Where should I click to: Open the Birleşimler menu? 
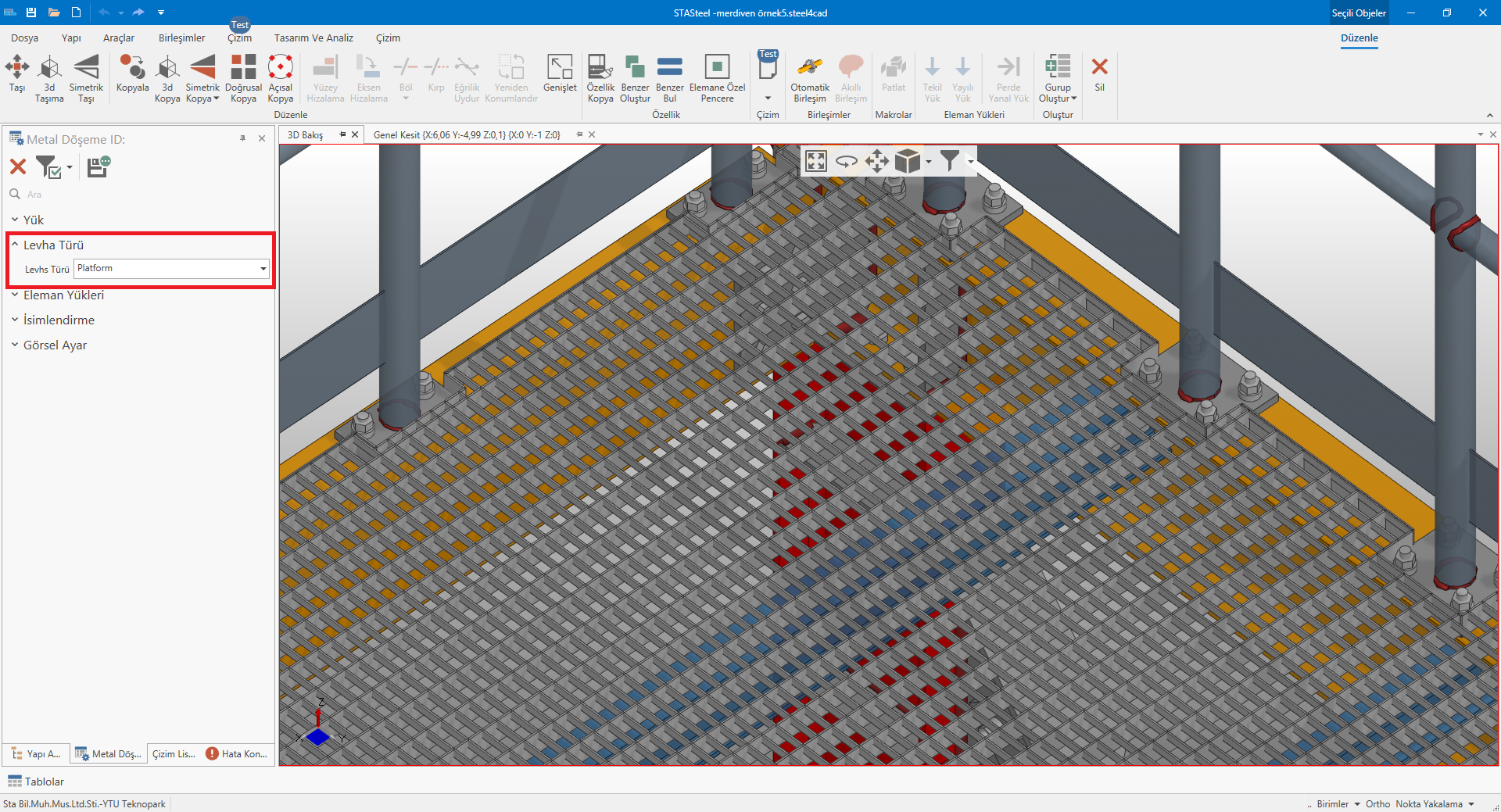(181, 38)
